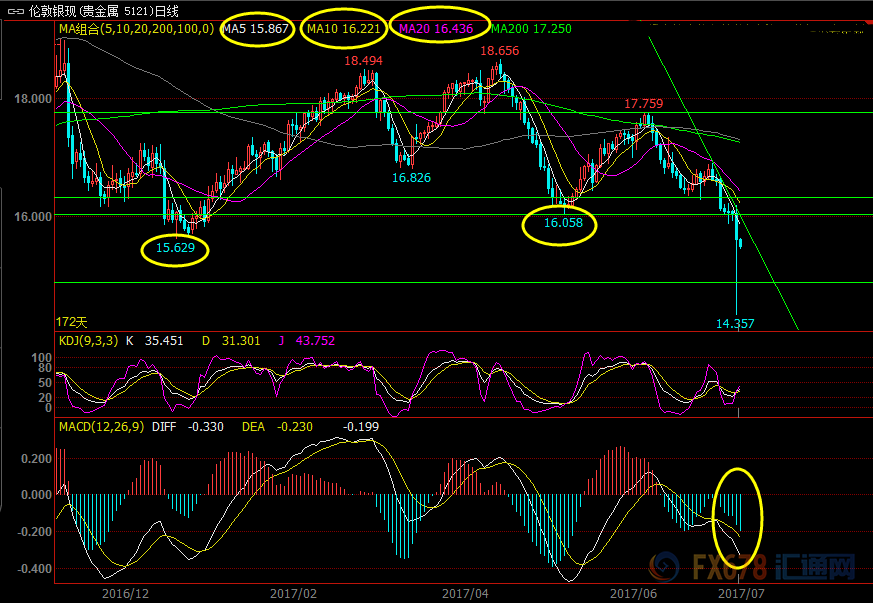Open the MACD(12,26,9) indicator label
Screen dimensions: 873x603
(x=101, y=426)
